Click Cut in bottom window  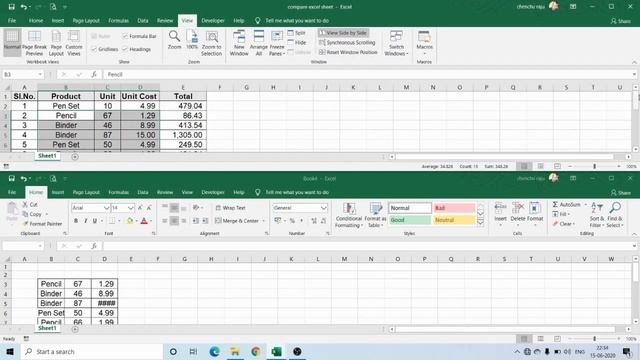[x=30, y=204]
